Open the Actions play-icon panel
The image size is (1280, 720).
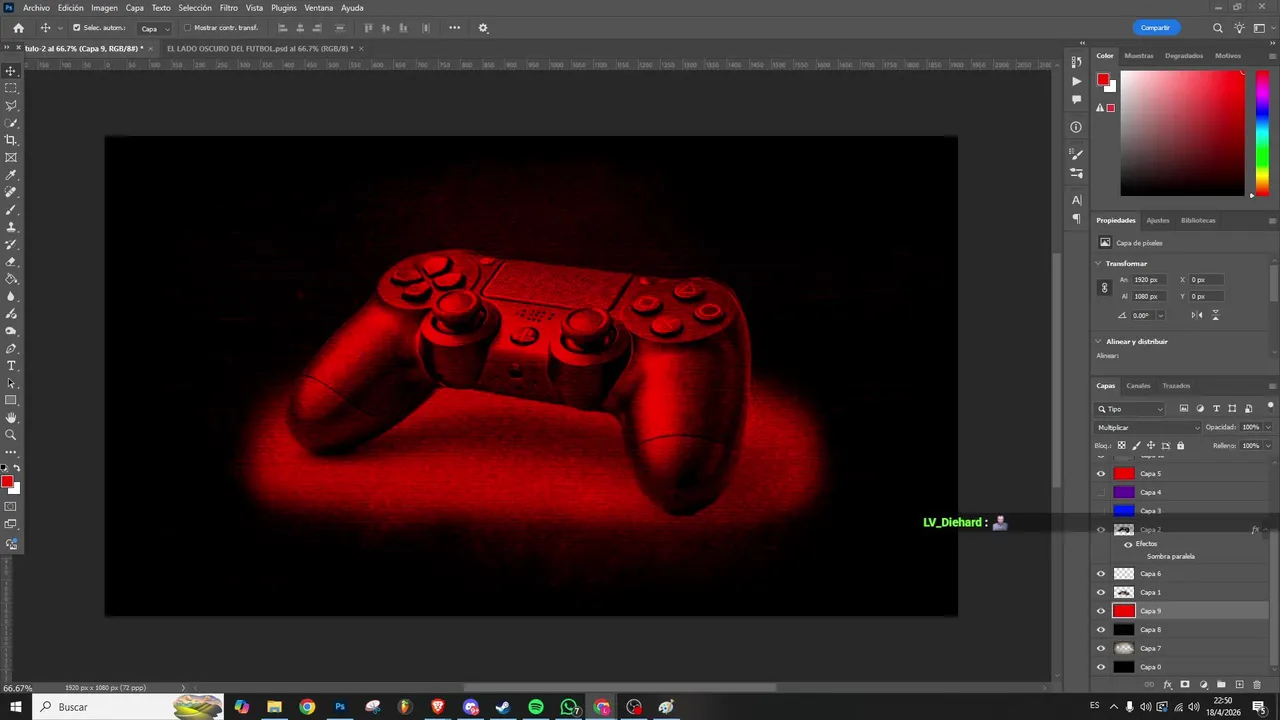(x=1076, y=81)
